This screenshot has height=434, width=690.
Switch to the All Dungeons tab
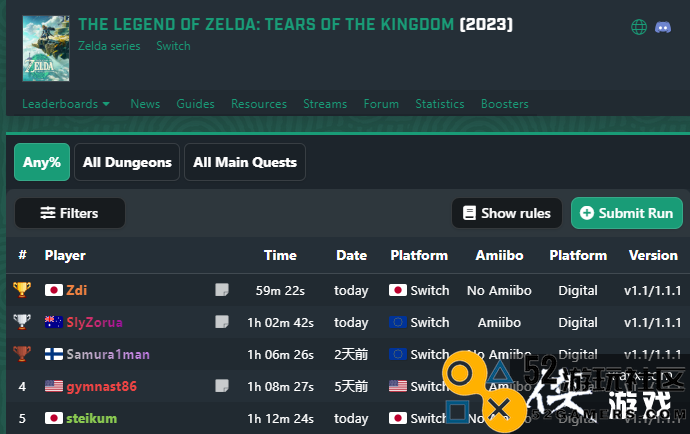127,162
